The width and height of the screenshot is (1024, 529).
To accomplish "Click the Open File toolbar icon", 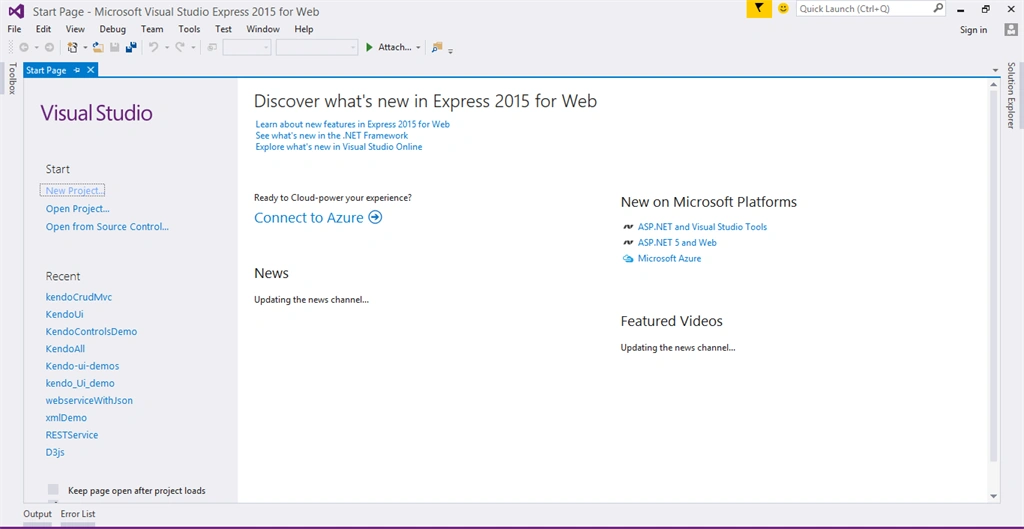I will (x=98, y=48).
